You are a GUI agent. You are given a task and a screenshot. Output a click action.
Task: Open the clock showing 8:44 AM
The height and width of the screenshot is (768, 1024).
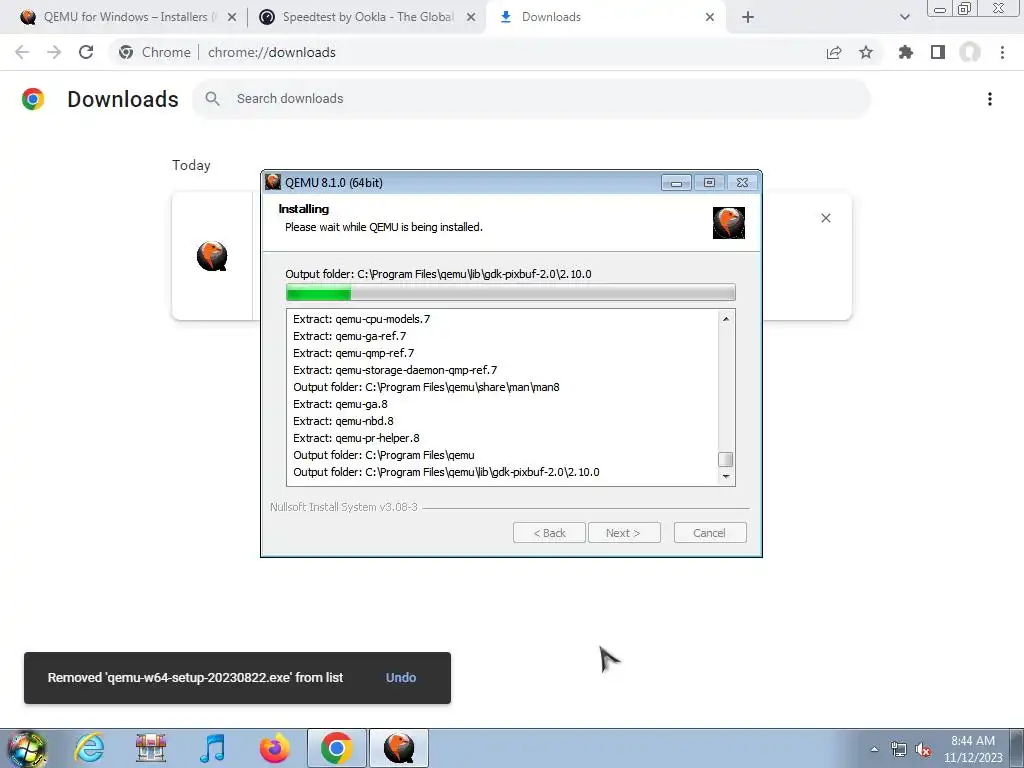coord(973,749)
